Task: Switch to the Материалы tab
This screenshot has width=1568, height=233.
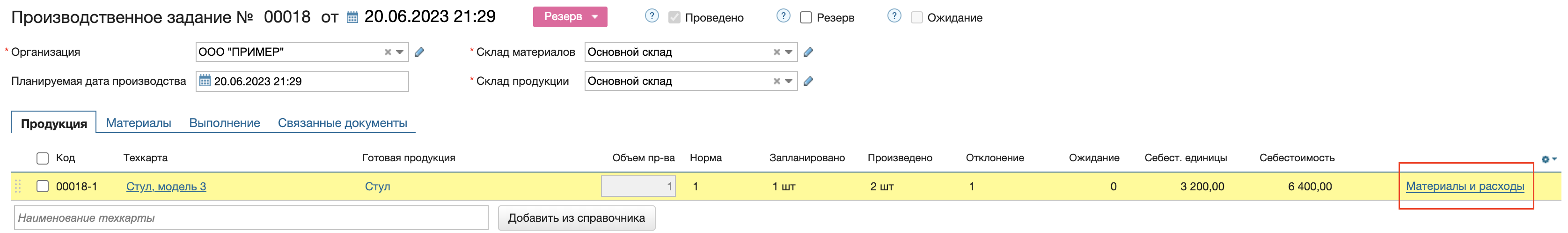Action: (x=139, y=123)
